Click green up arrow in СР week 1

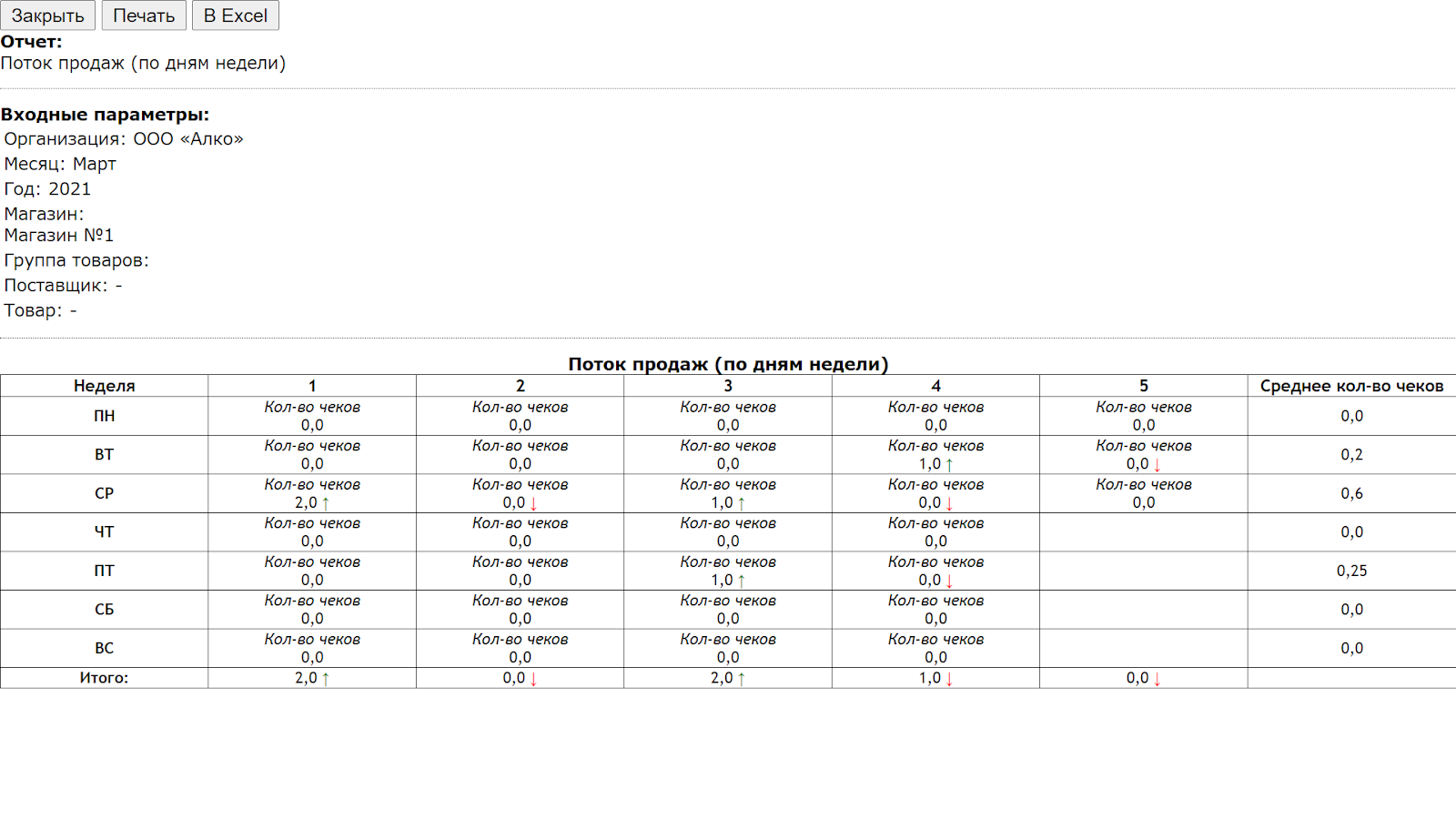click(x=326, y=503)
